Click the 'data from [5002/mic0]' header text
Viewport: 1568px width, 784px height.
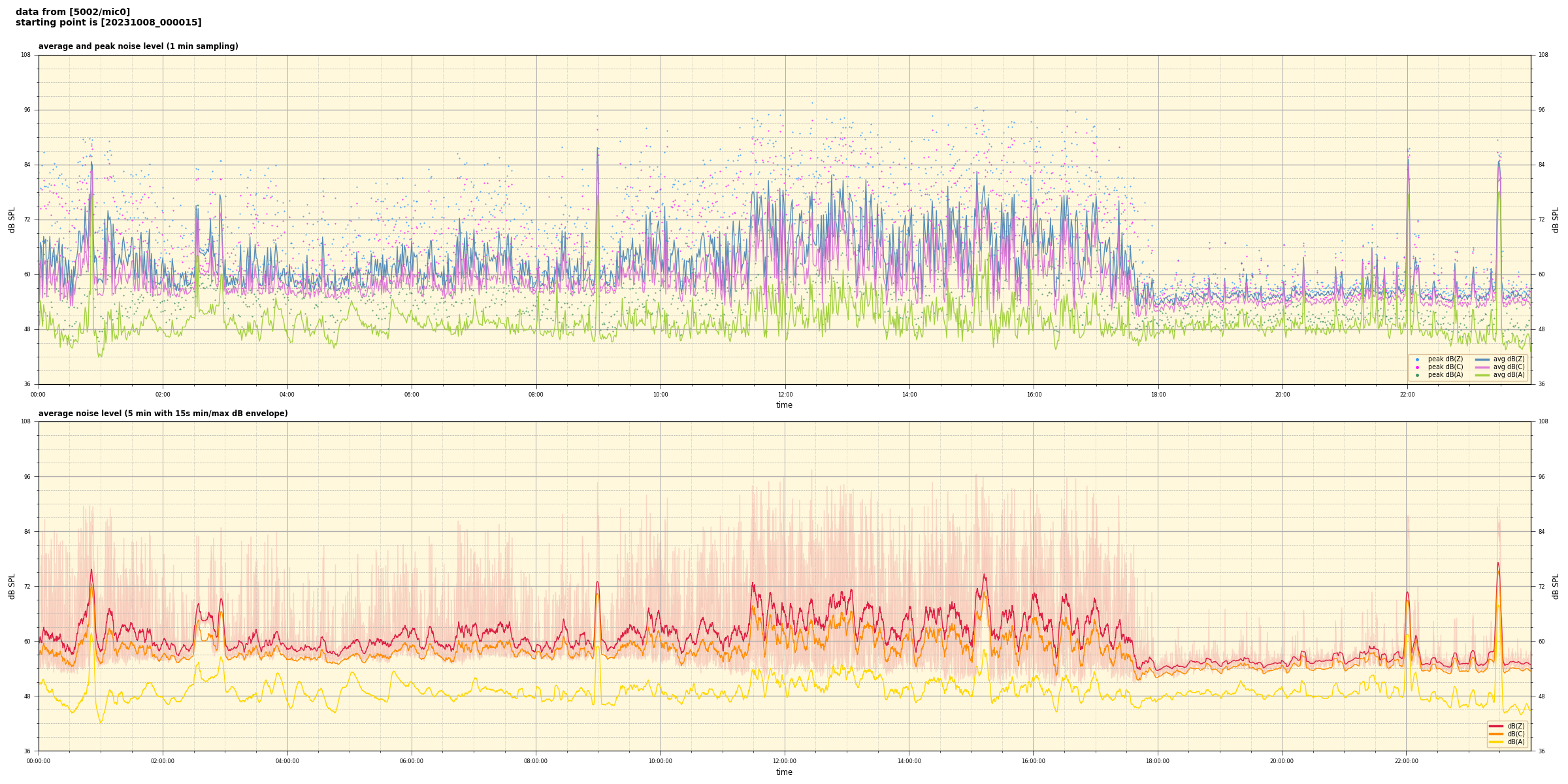coord(73,12)
